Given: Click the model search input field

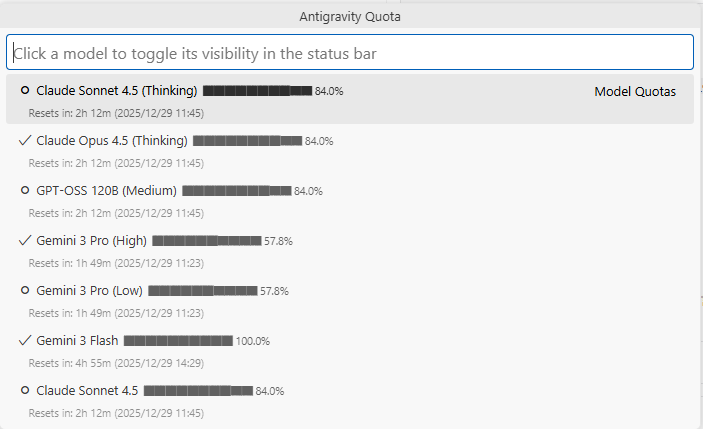Looking at the screenshot, I should [x=350, y=53].
